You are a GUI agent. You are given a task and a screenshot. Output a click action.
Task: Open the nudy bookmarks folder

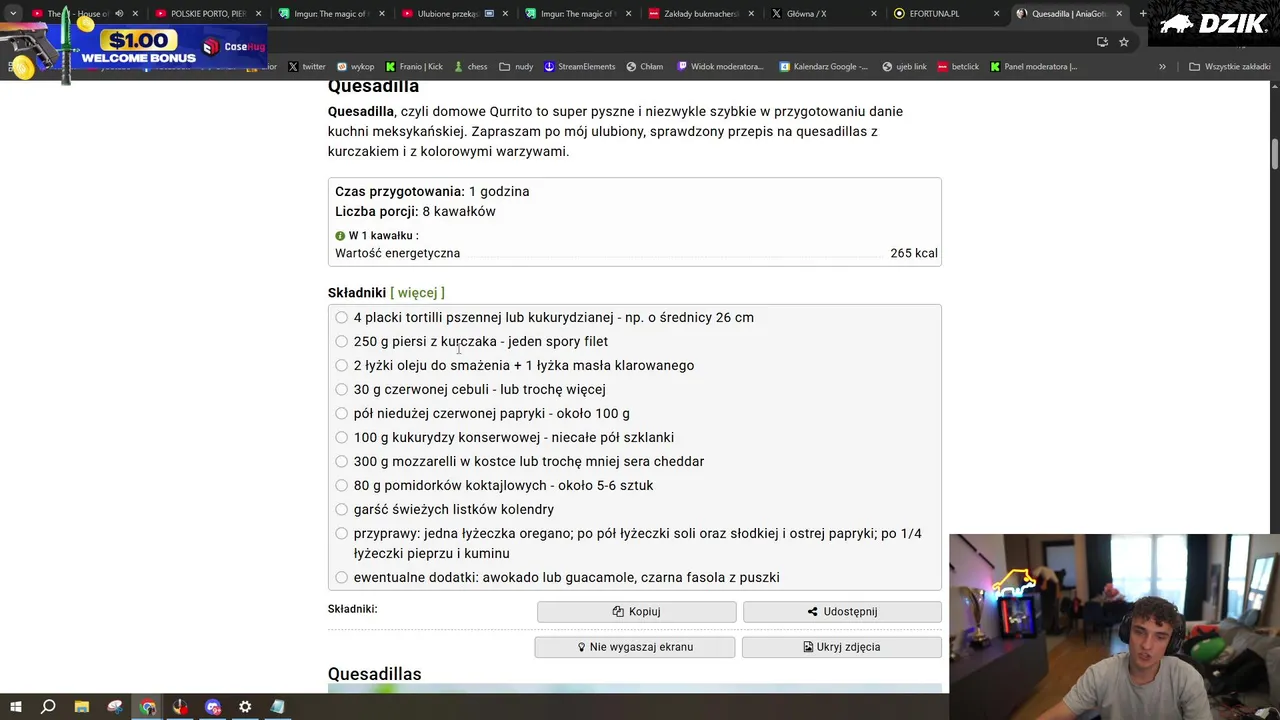pyautogui.click(x=516, y=67)
